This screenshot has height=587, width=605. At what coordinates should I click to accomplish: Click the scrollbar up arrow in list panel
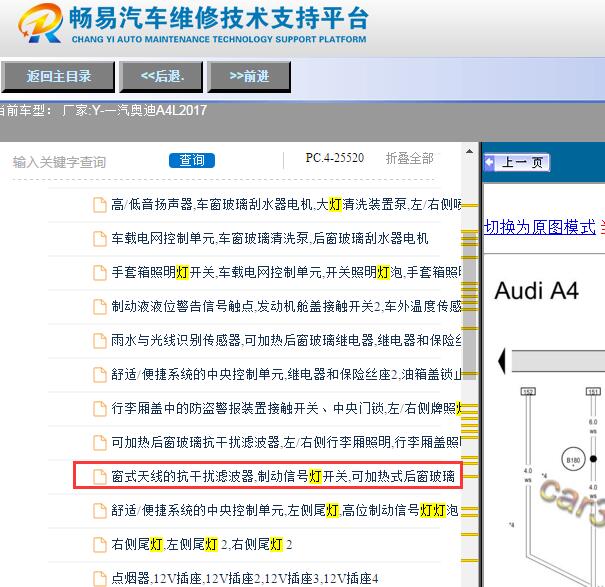click(469, 151)
